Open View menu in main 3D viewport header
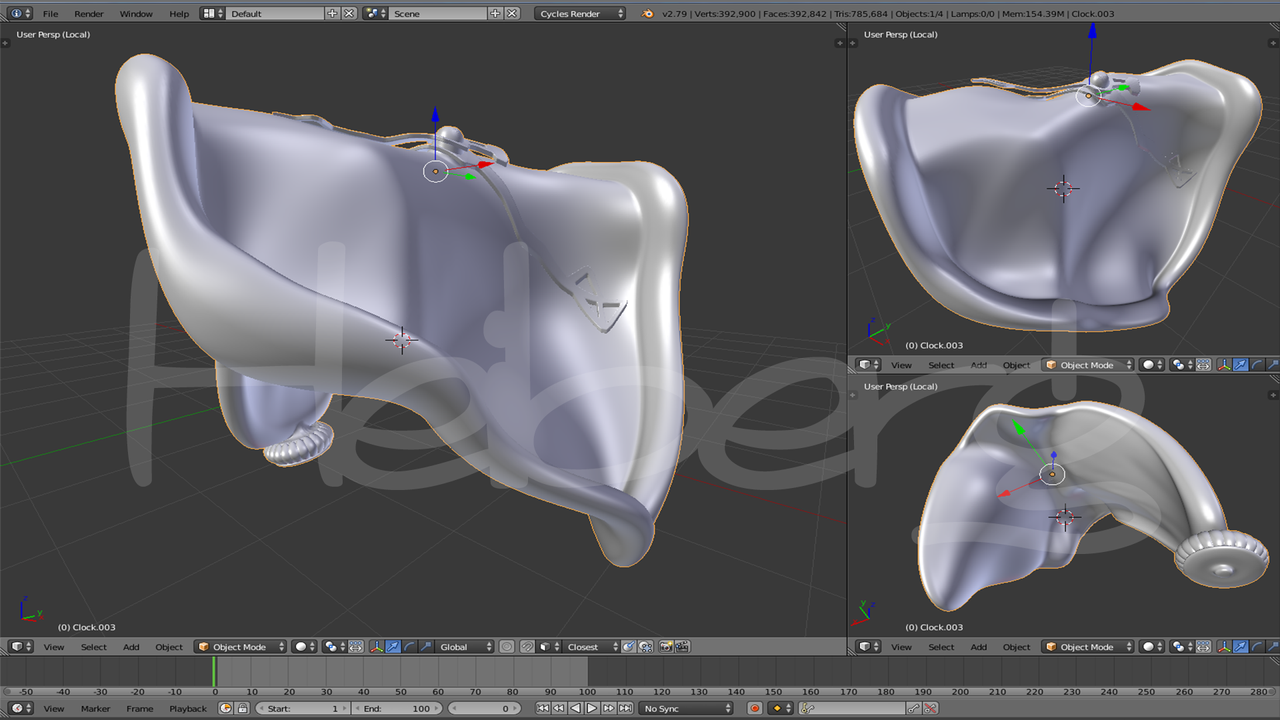The width and height of the screenshot is (1280, 720). click(x=54, y=647)
